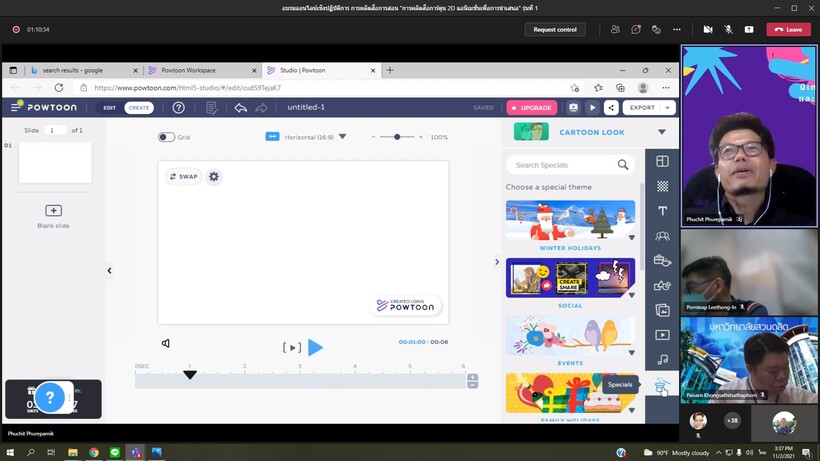This screenshot has height=461, width=820.
Task: Expand the Cartoon Look style dropdown
Action: [x=661, y=132]
